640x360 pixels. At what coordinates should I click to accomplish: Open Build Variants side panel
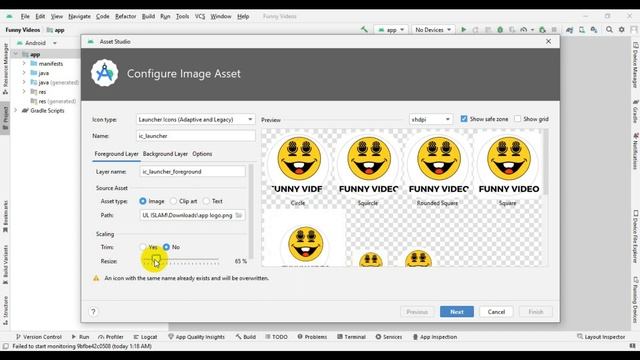(5, 264)
